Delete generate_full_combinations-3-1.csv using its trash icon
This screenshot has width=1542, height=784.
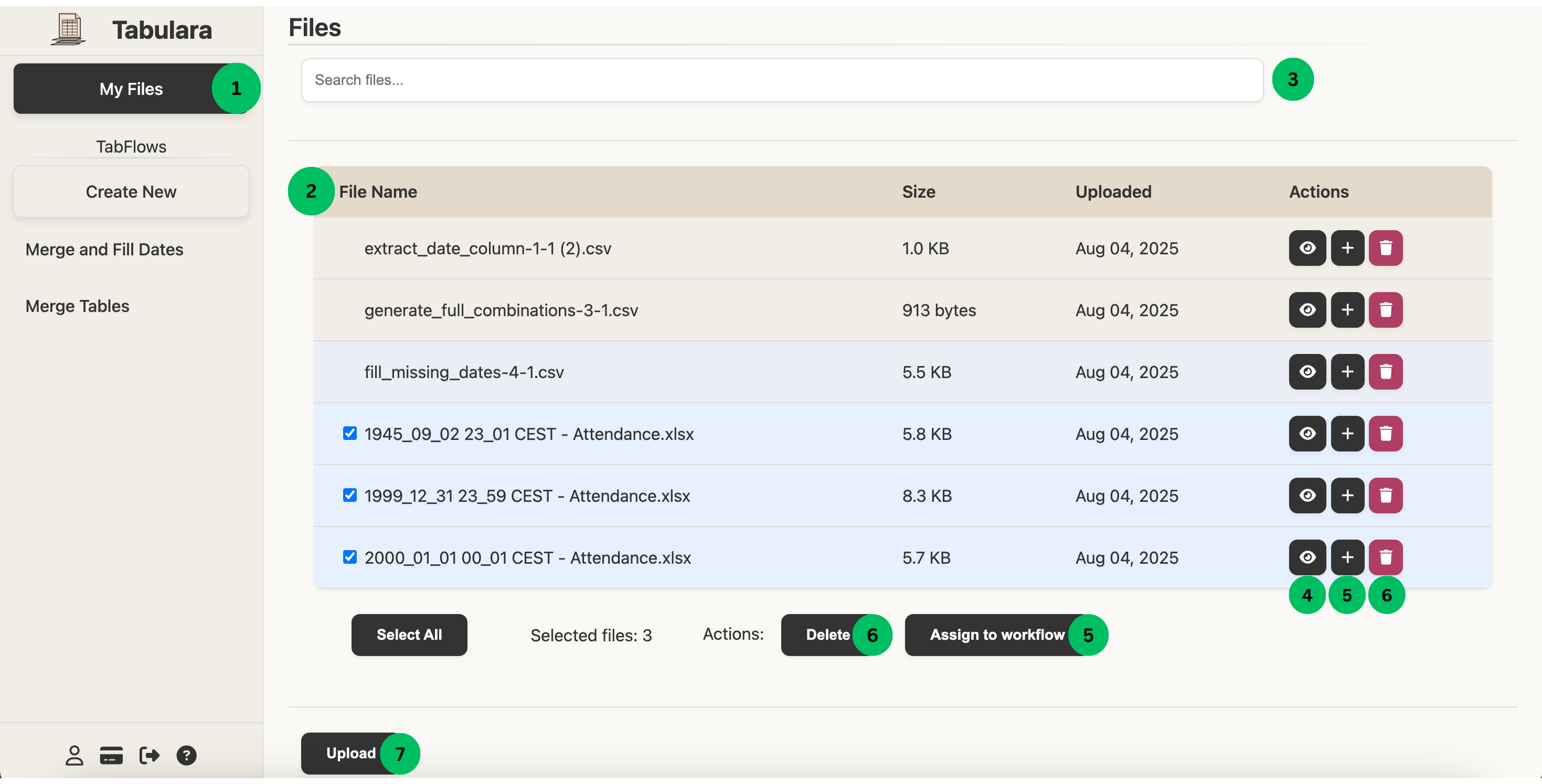pos(1387,309)
